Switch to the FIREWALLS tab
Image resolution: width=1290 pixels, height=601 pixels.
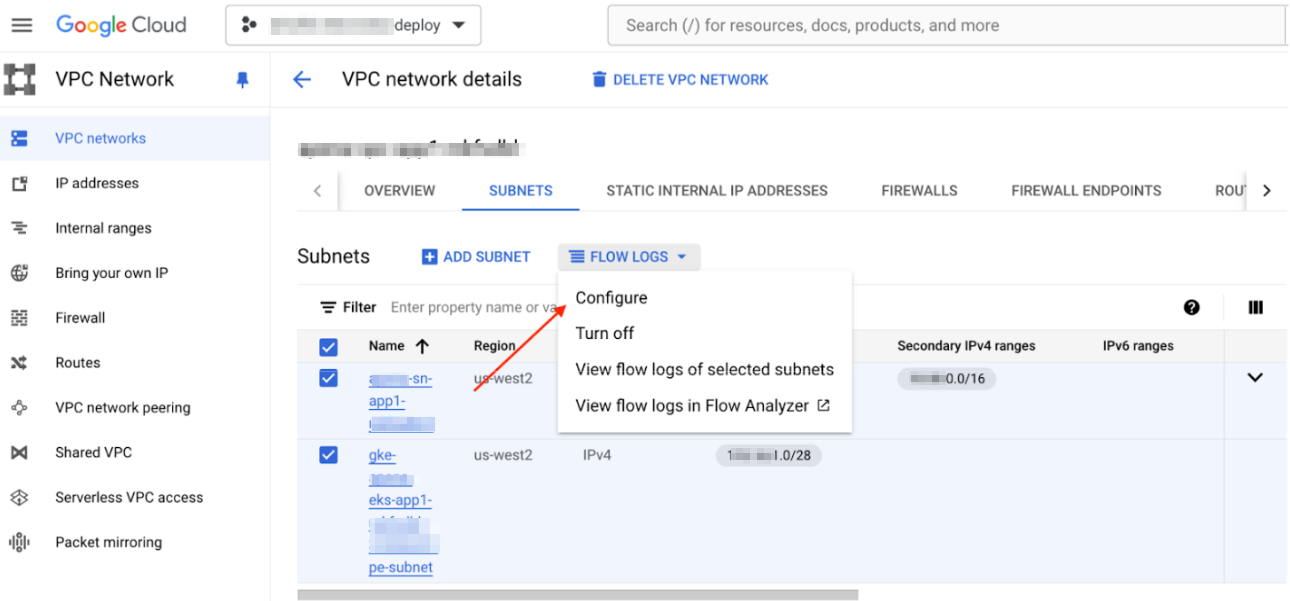pyautogui.click(x=919, y=190)
